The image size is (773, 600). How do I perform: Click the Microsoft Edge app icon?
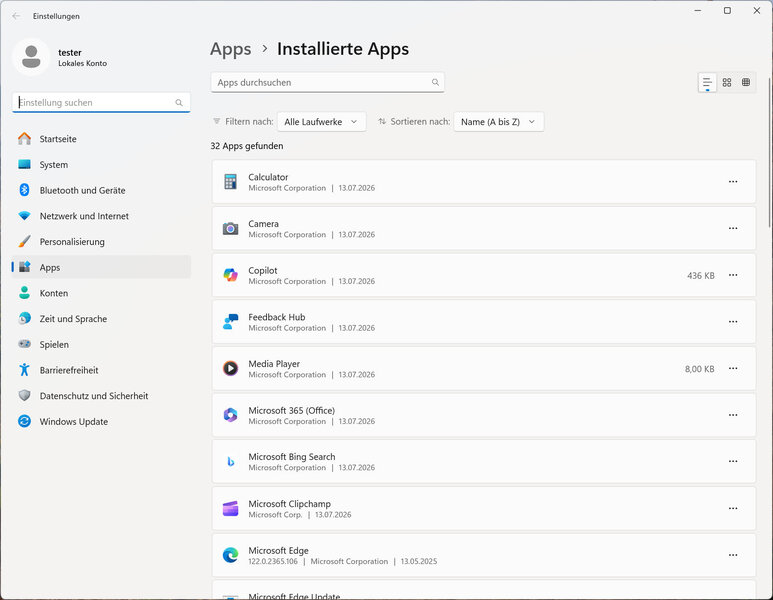[230, 555]
